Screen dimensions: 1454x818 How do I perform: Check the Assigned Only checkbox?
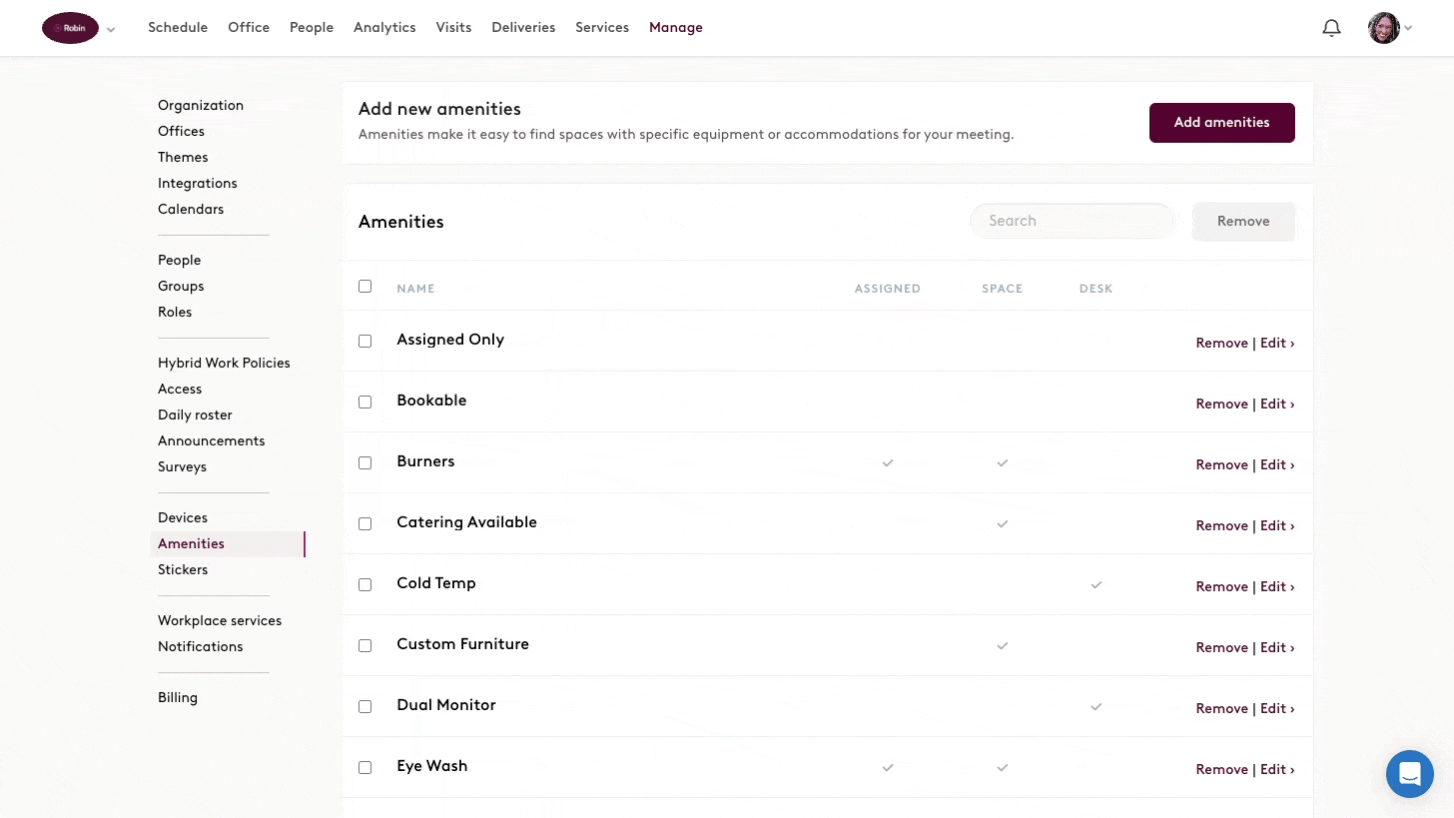[365, 341]
